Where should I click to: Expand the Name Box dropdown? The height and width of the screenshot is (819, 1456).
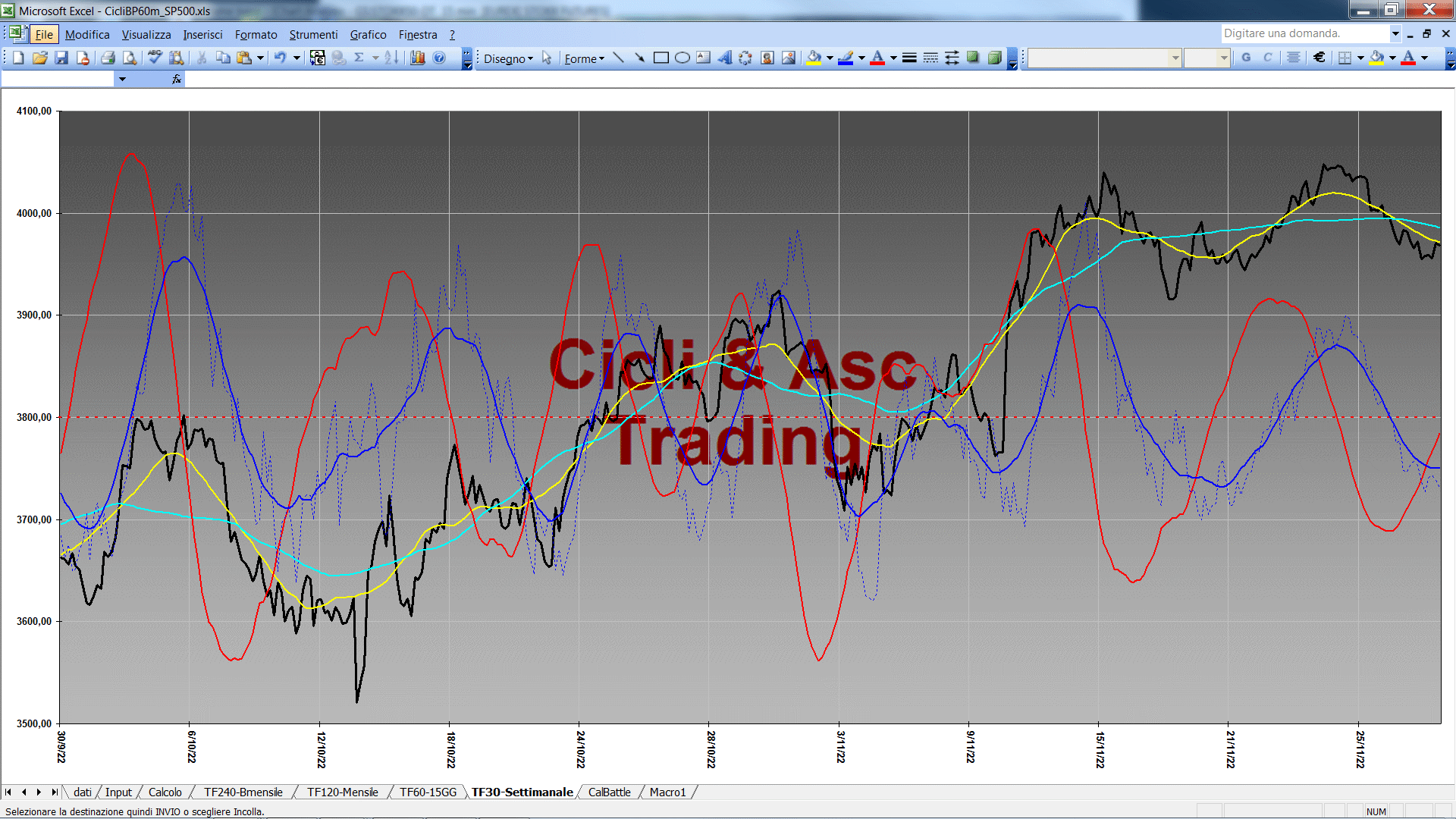coord(122,79)
